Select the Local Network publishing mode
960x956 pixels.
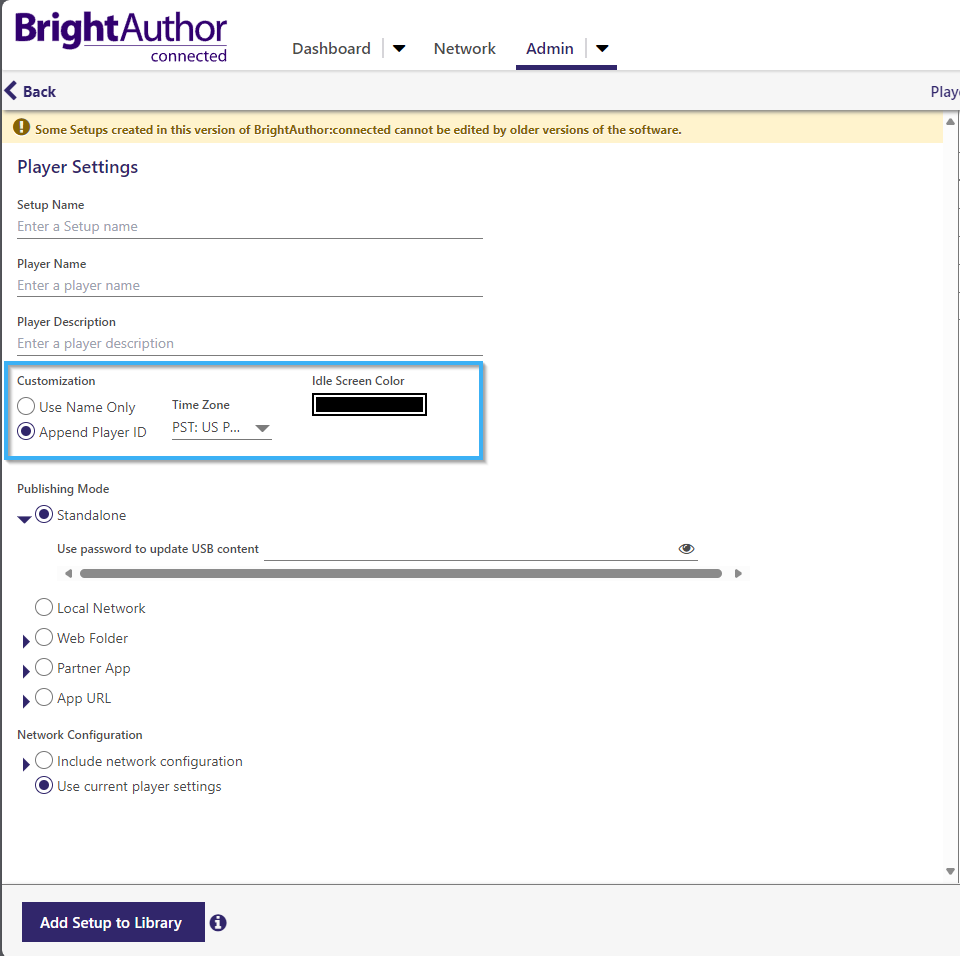pos(44,607)
